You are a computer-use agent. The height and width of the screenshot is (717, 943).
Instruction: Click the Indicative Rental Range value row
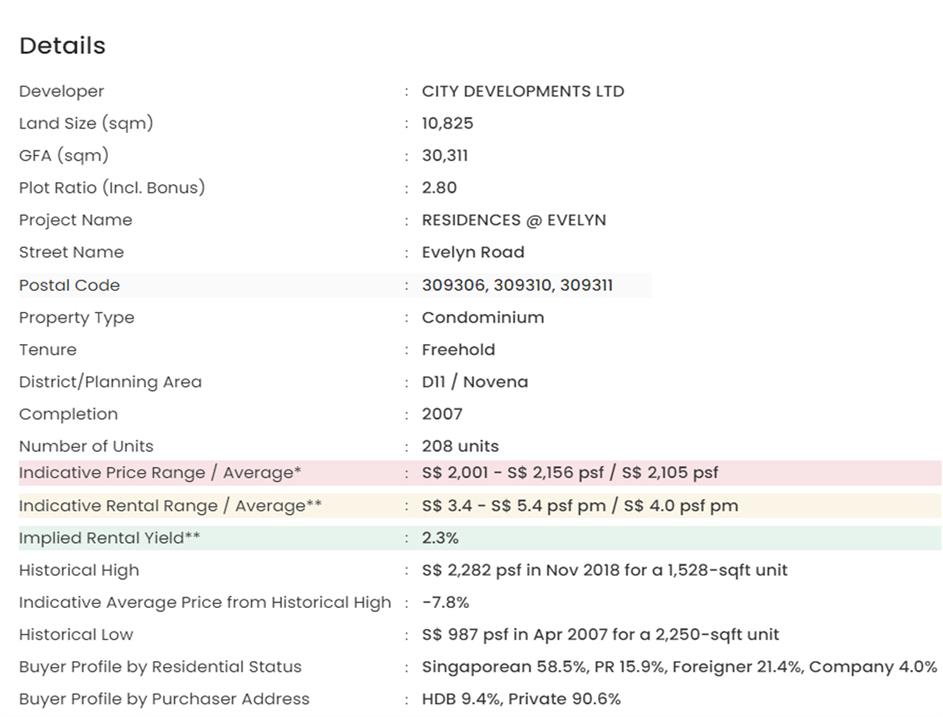579,505
